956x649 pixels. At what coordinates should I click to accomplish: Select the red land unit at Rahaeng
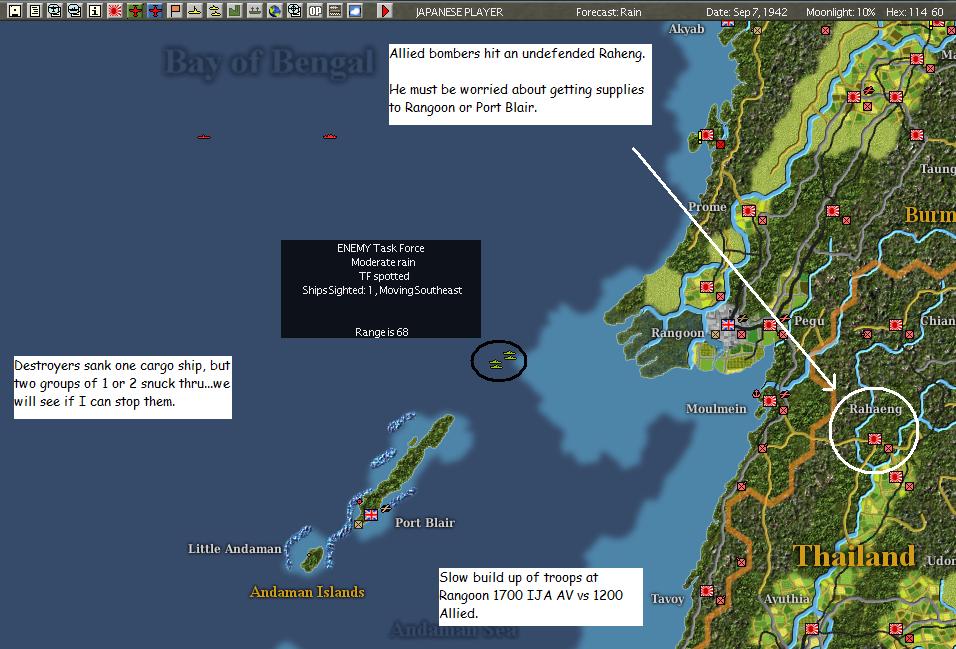[888, 448]
